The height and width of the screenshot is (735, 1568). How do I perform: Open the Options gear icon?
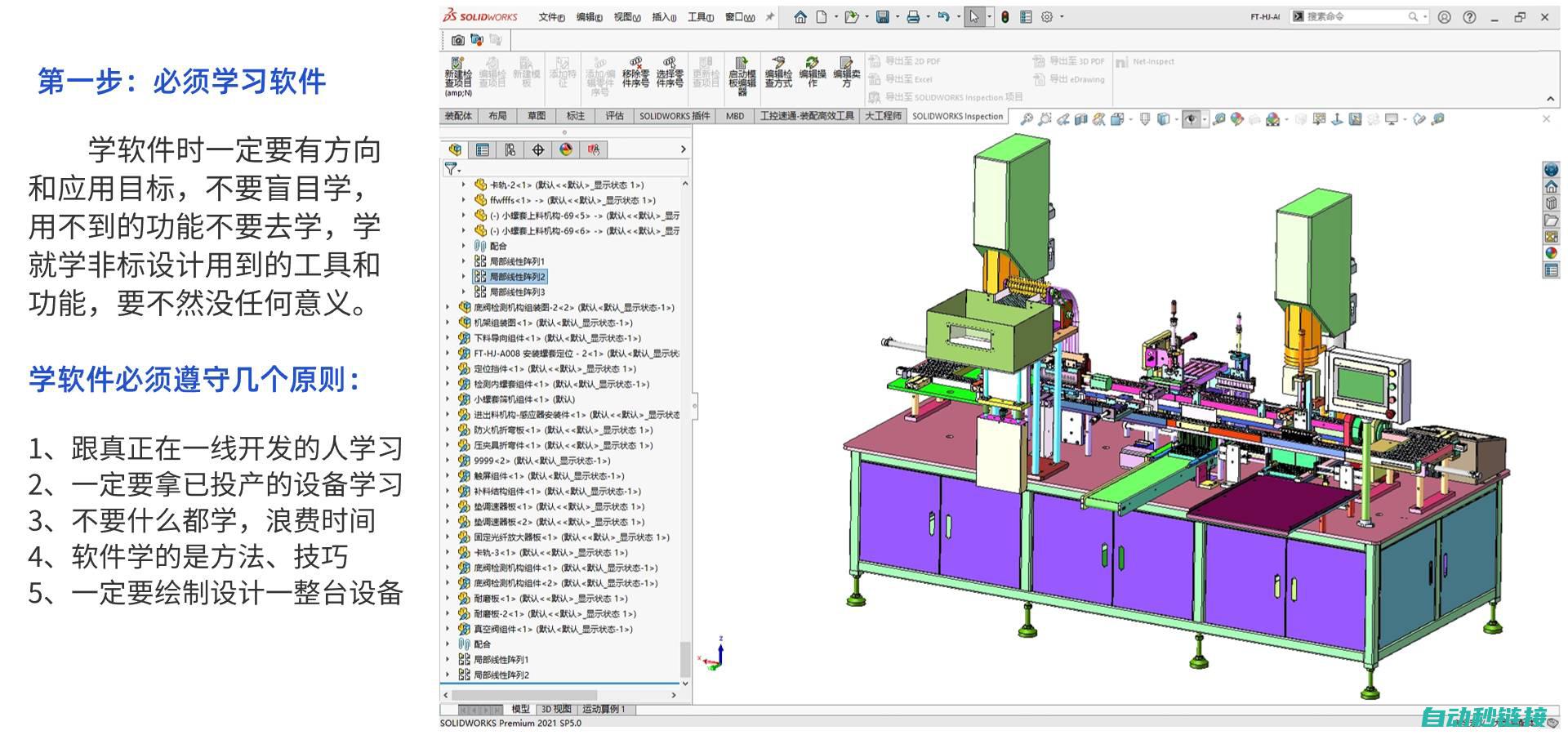(x=1047, y=16)
